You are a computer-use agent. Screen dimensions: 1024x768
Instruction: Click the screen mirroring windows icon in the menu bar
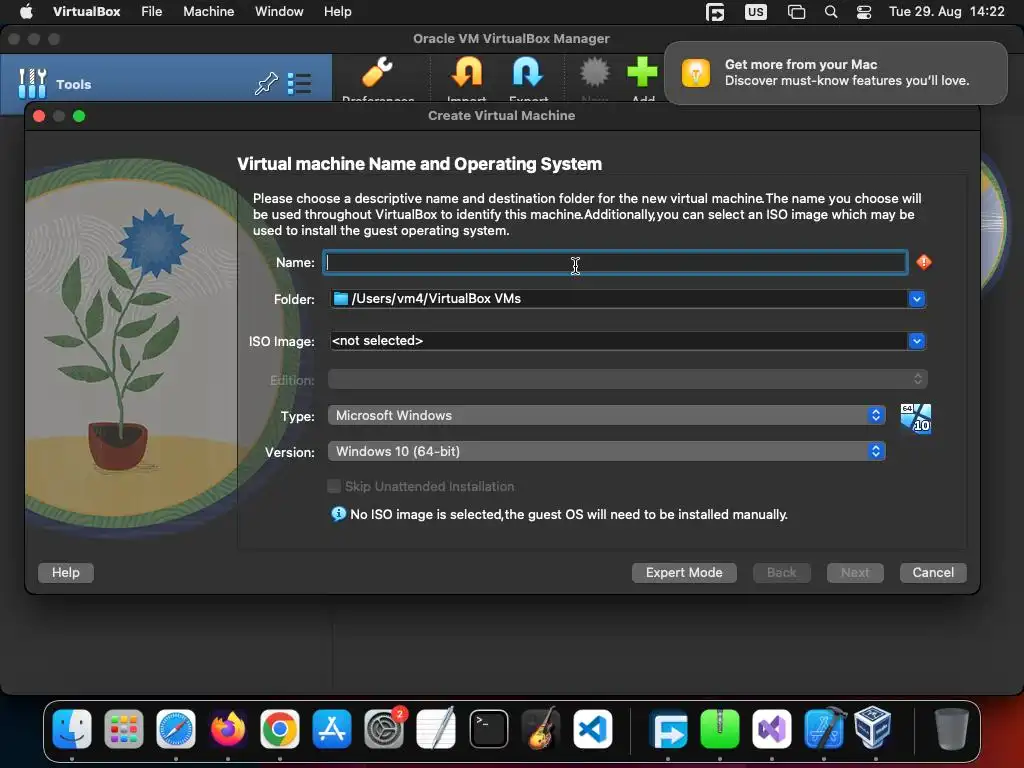(796, 12)
